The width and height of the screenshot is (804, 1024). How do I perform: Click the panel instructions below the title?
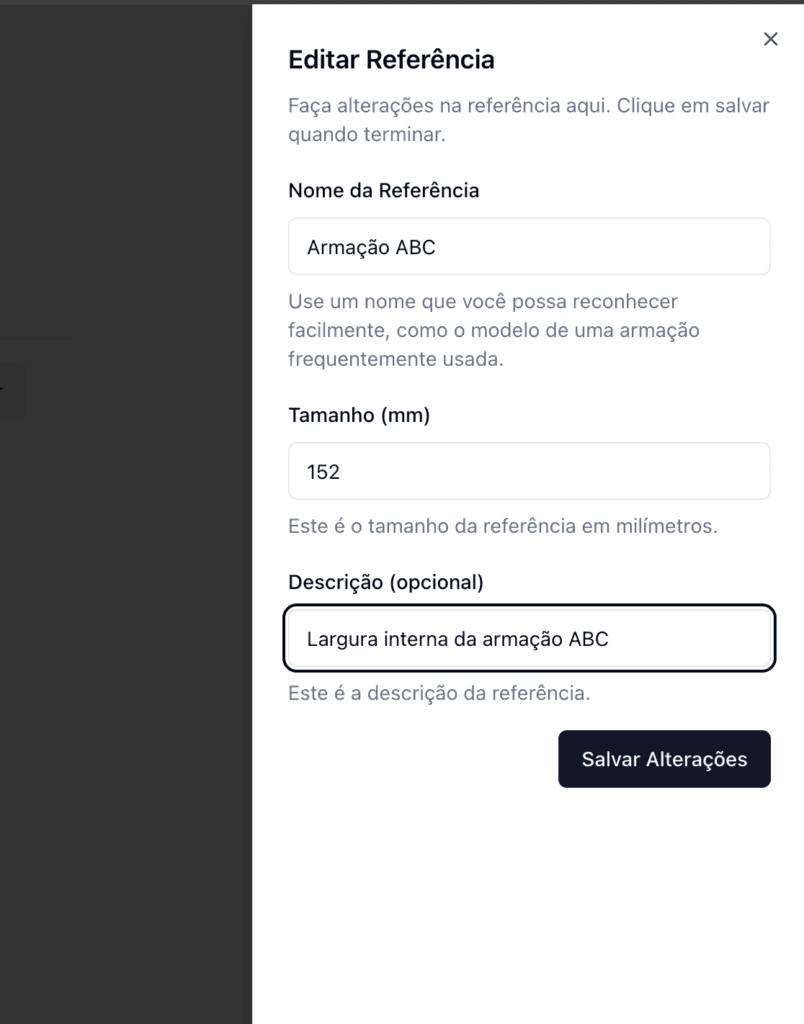point(528,119)
